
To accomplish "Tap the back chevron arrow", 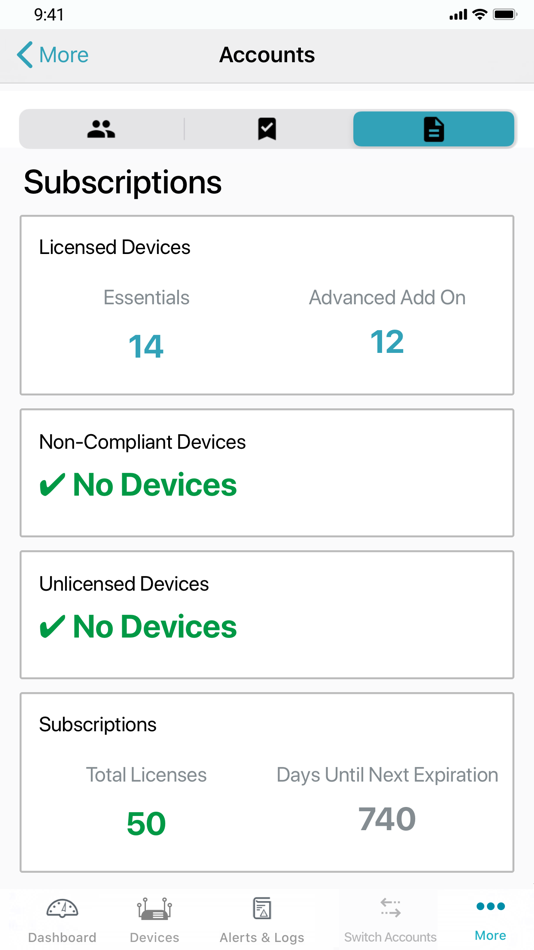I will click(24, 55).
